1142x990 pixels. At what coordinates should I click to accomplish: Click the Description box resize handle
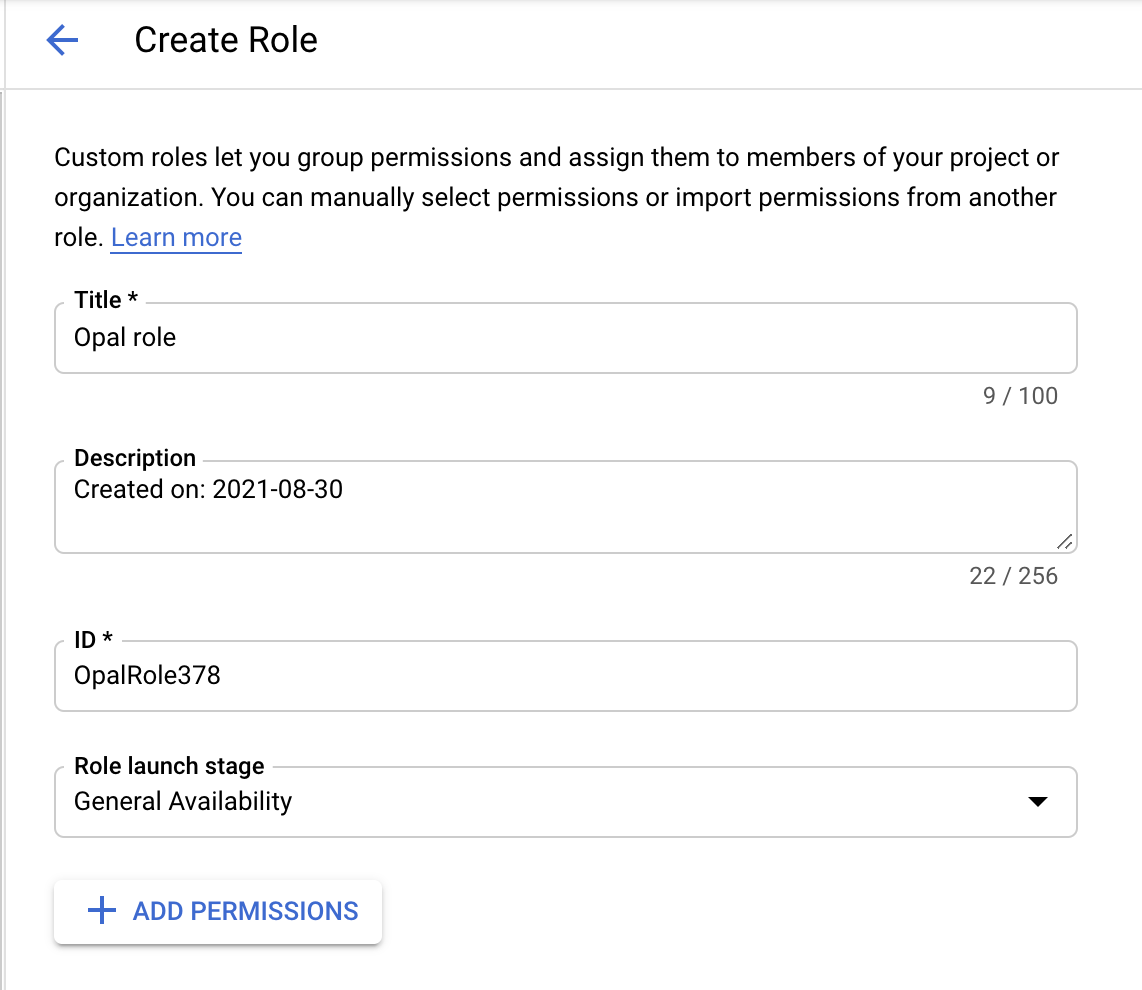pyautogui.click(x=1064, y=541)
